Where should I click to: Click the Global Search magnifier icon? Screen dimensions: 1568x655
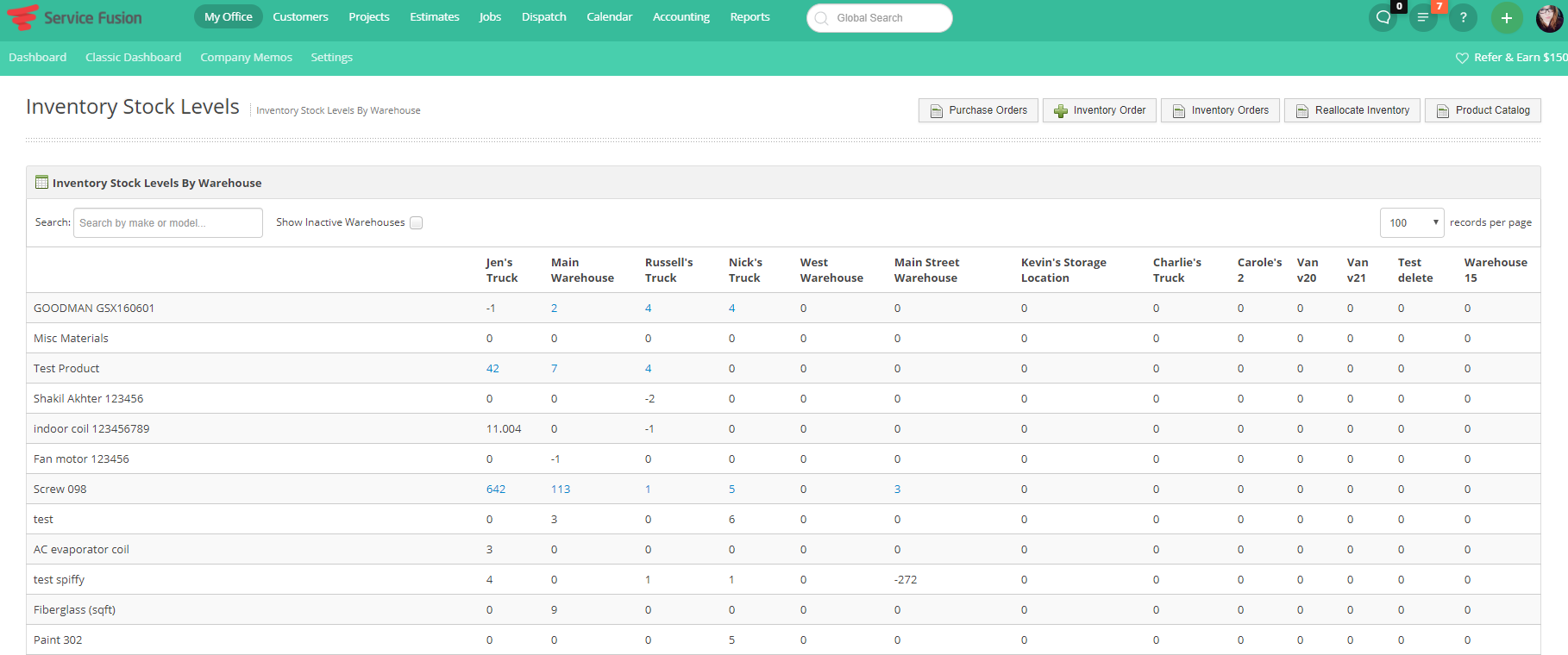tap(821, 18)
